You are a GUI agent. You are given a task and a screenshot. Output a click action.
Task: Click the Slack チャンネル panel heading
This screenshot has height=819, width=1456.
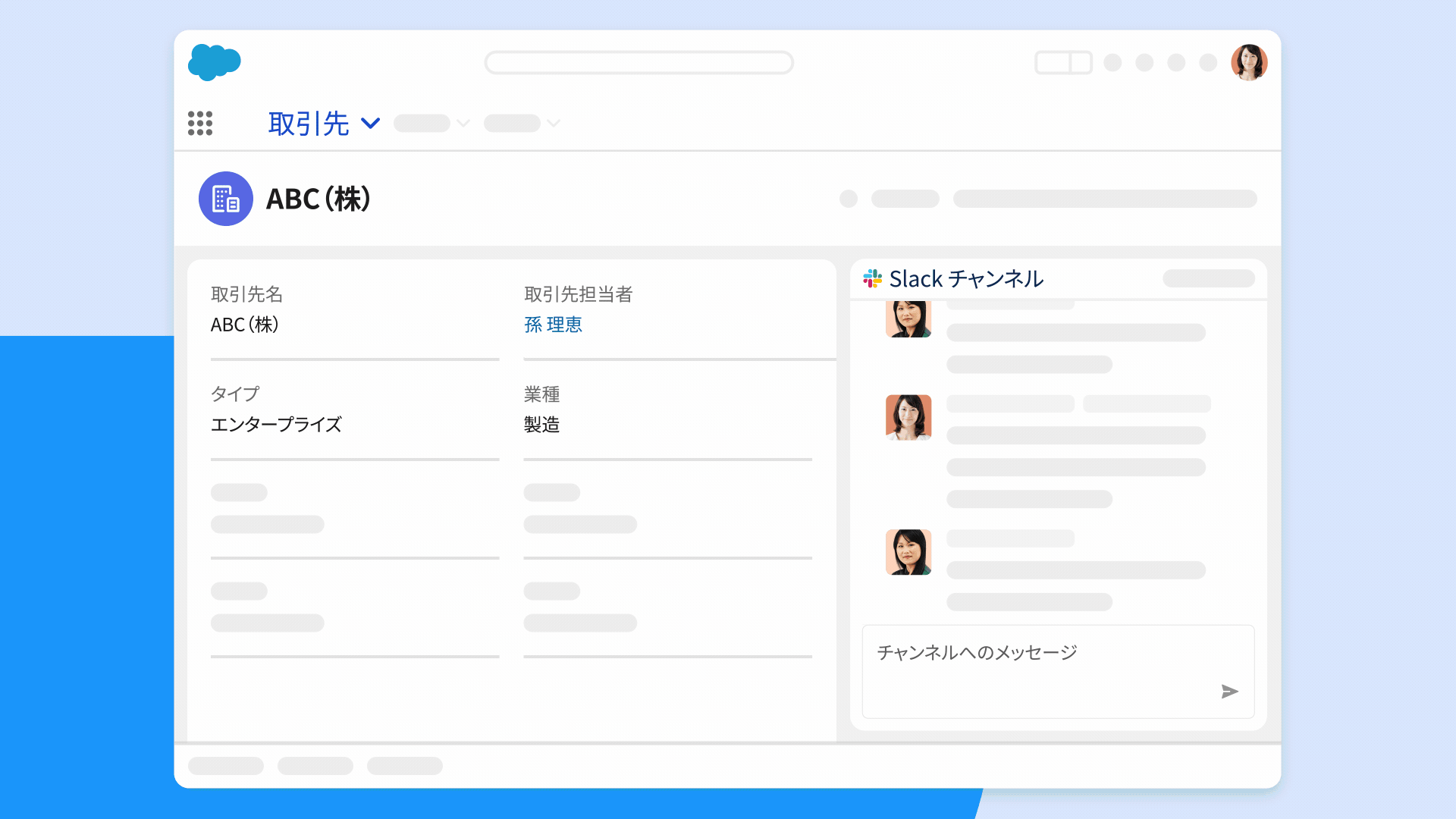coord(966,279)
